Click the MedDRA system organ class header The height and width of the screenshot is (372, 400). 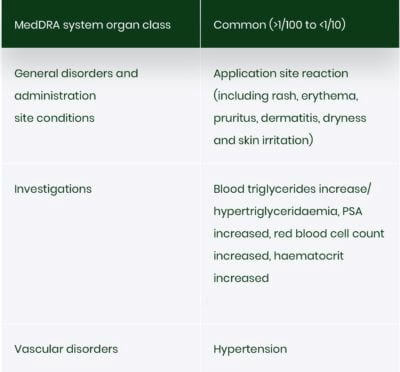tap(92, 25)
